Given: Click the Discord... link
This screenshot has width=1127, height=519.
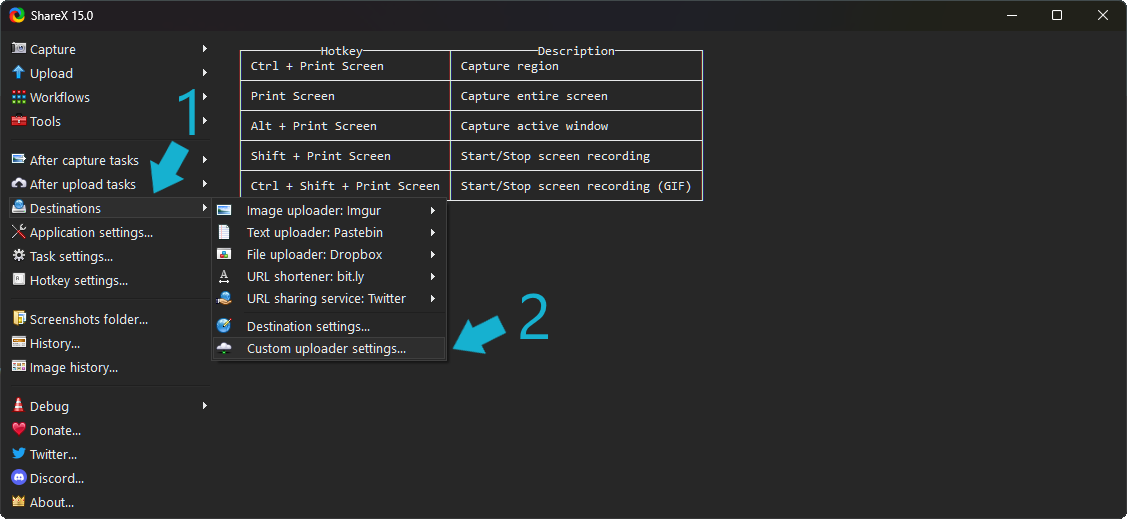Looking at the screenshot, I should (x=57, y=478).
